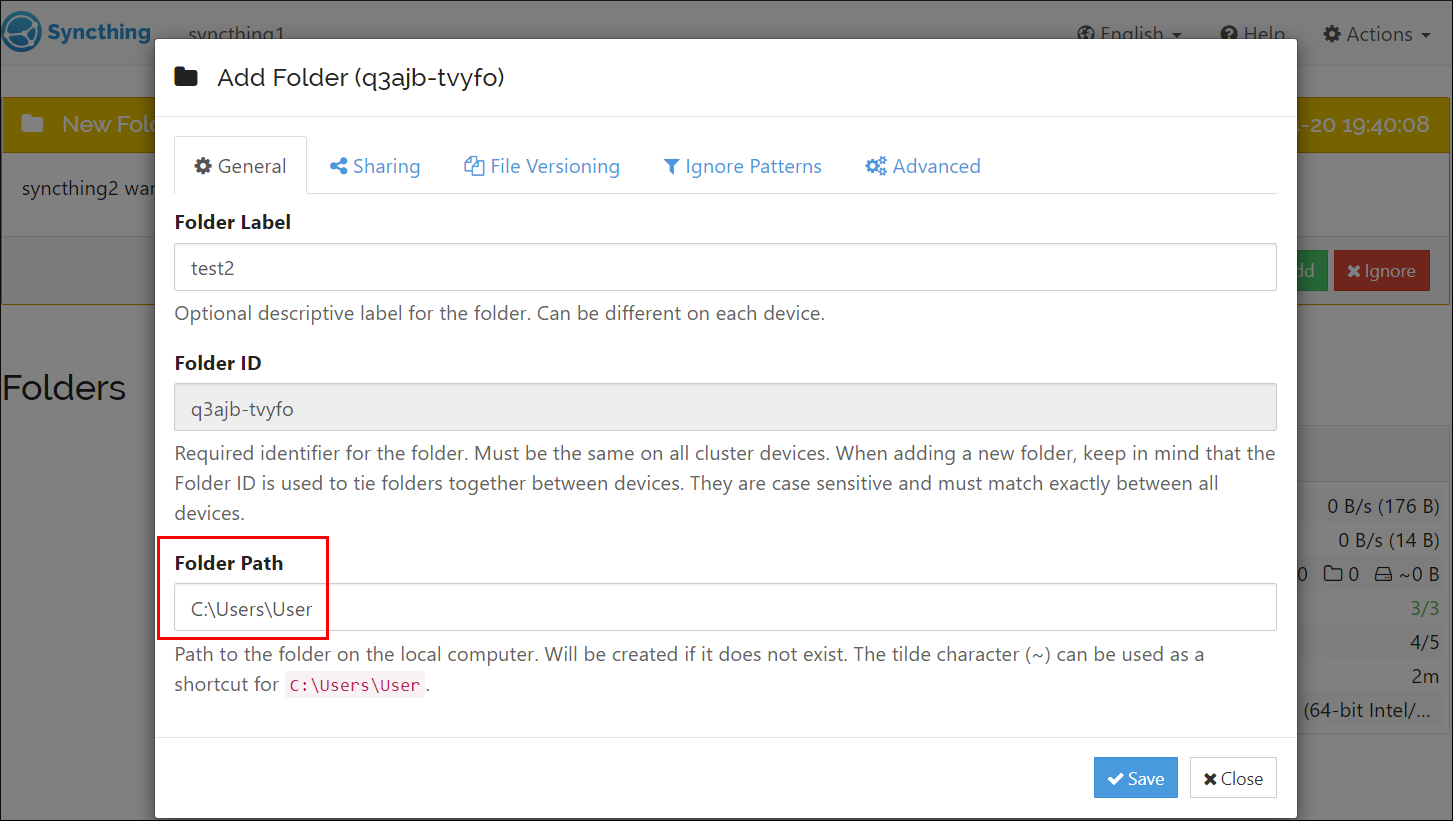
Task: Click the red Ignore button
Action: tap(1381, 270)
